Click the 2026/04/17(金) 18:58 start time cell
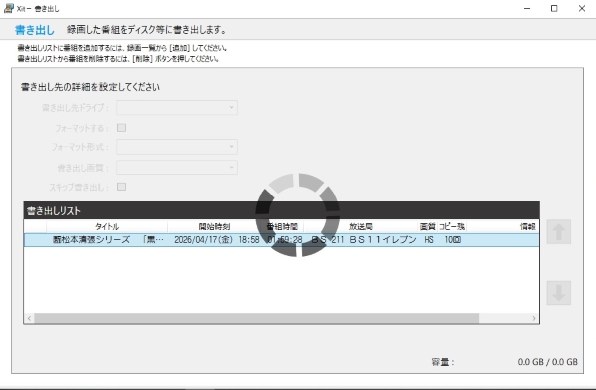The image size is (596, 390). pyautogui.click(x=217, y=240)
